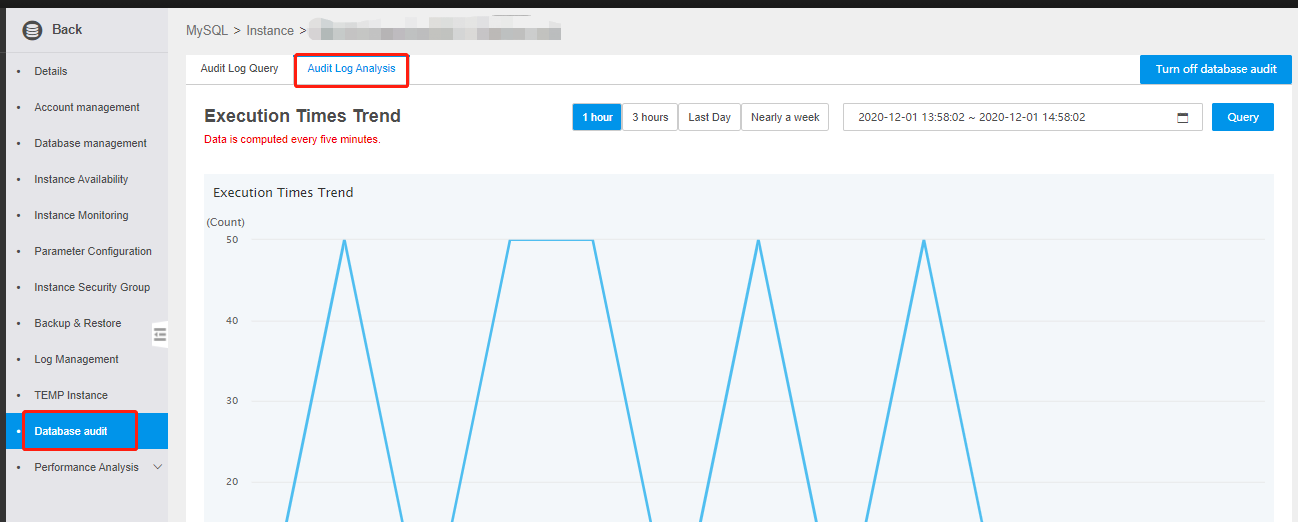The height and width of the screenshot is (522, 1298).
Task: Expand the Performance Analysis submenu chevron
Action: pos(157,467)
